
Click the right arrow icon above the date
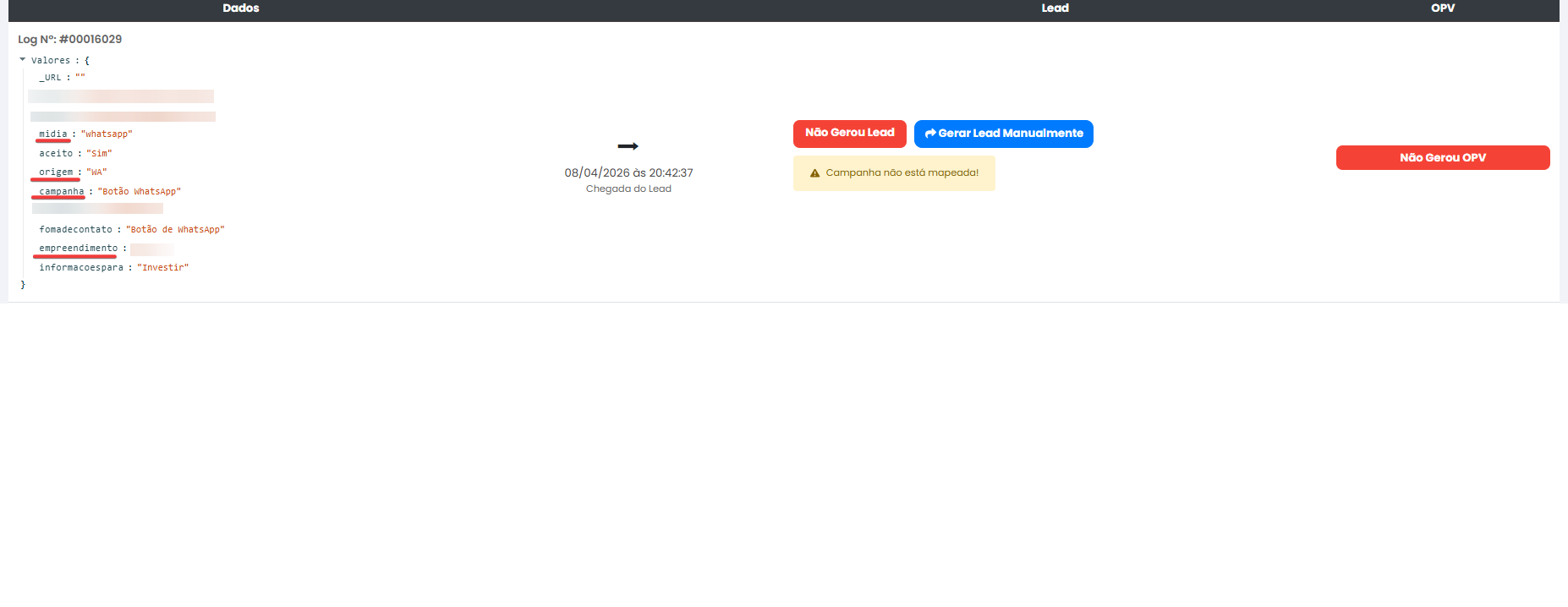pos(628,146)
